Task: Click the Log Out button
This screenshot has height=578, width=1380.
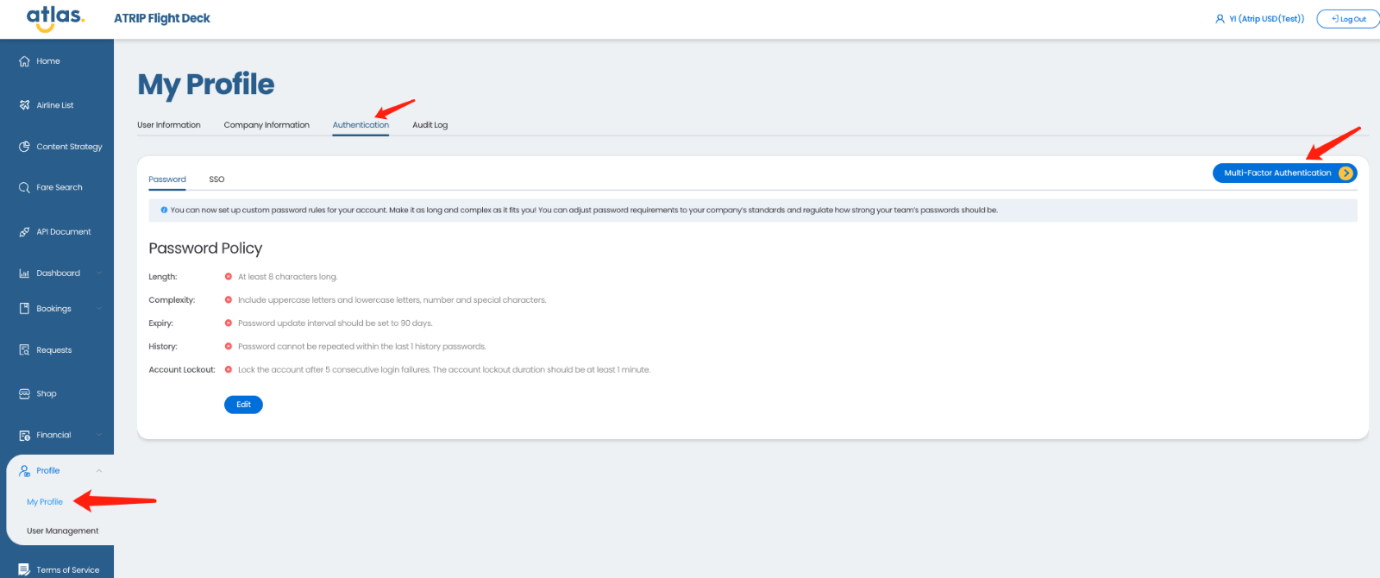Action: coord(1348,19)
